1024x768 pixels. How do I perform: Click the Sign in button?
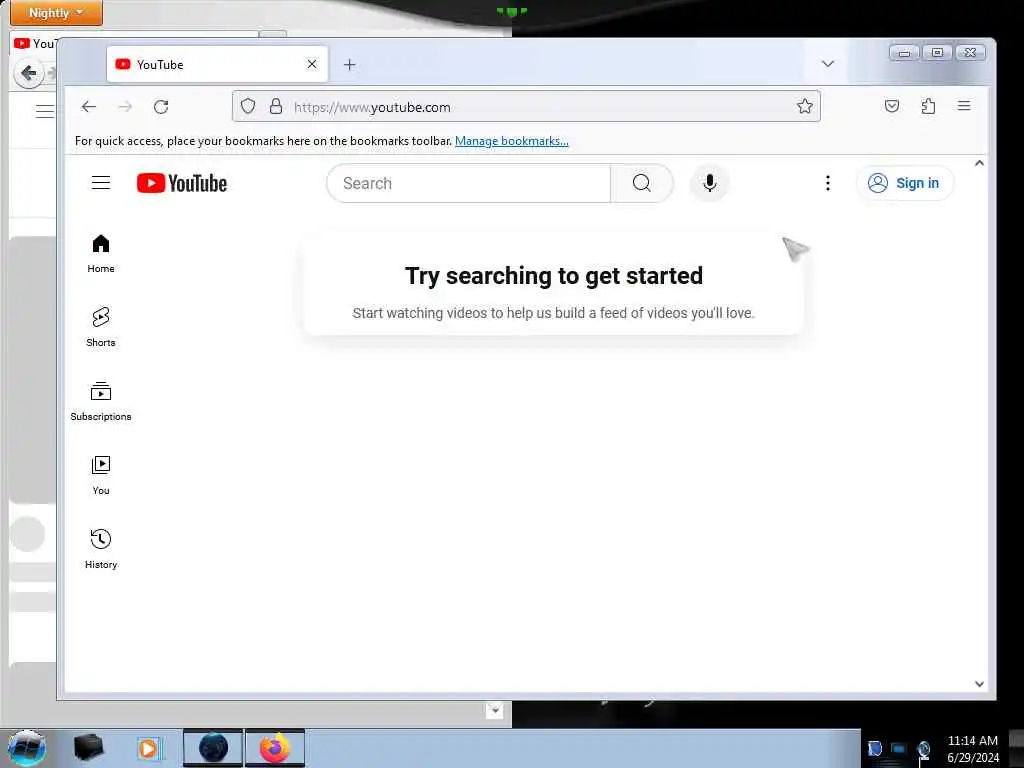point(904,184)
